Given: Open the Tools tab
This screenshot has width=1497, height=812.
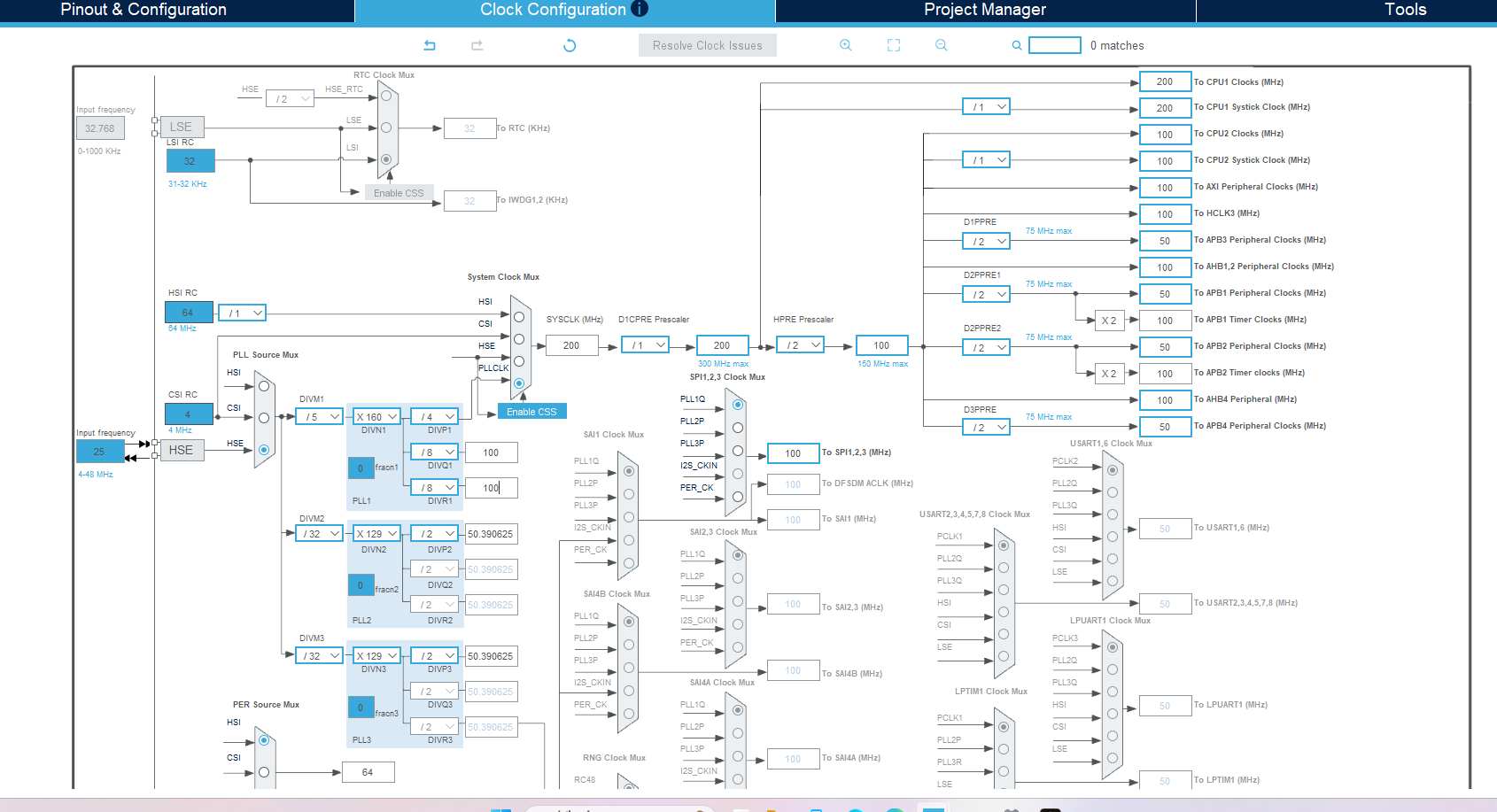Looking at the screenshot, I should [x=1405, y=10].
